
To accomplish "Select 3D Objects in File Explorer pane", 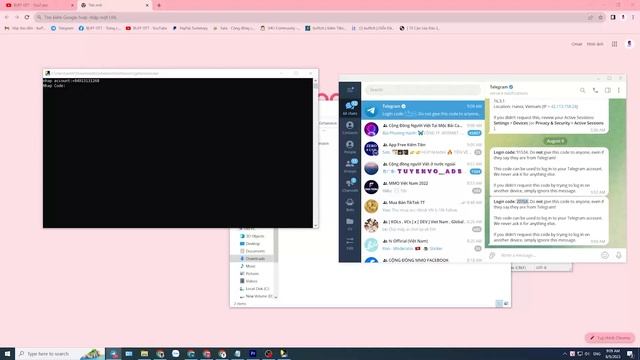I will coord(255,236).
